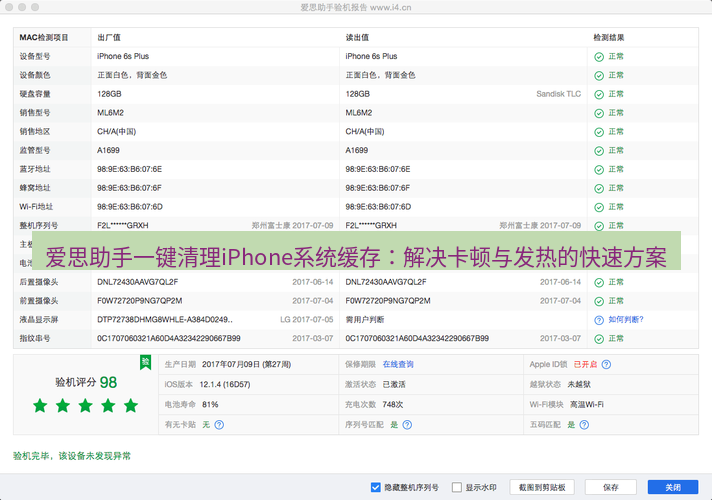
Task: Click the 关闭 button
Action: click(x=672, y=487)
